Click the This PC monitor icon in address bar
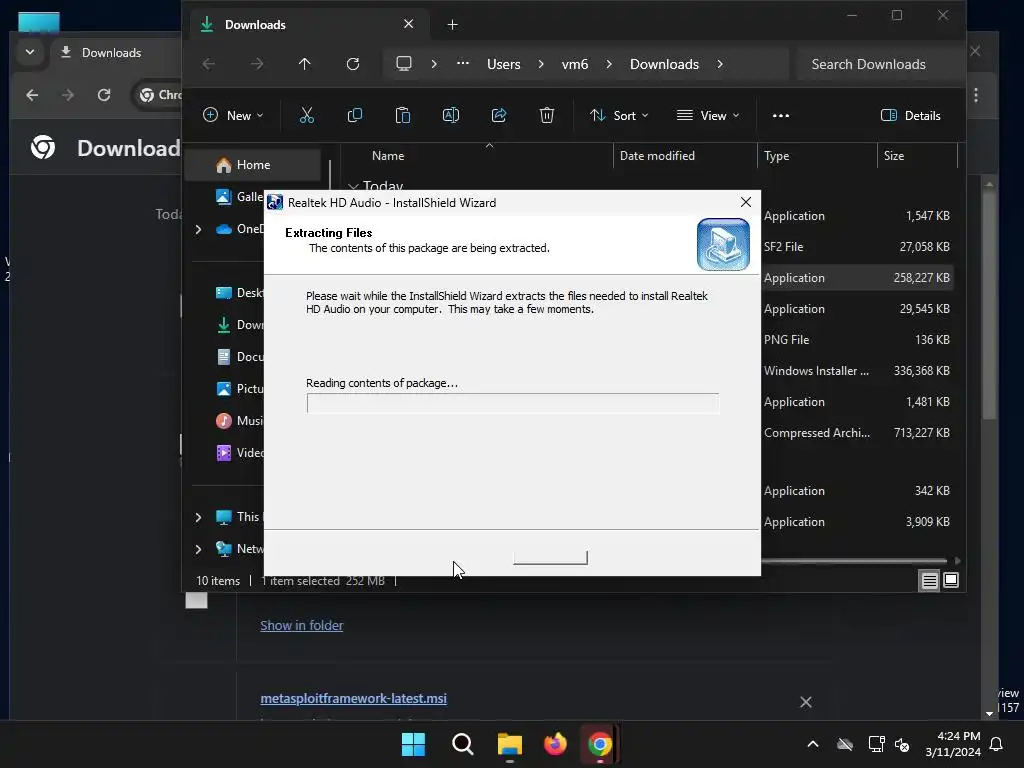The height and width of the screenshot is (768, 1024). tap(404, 64)
